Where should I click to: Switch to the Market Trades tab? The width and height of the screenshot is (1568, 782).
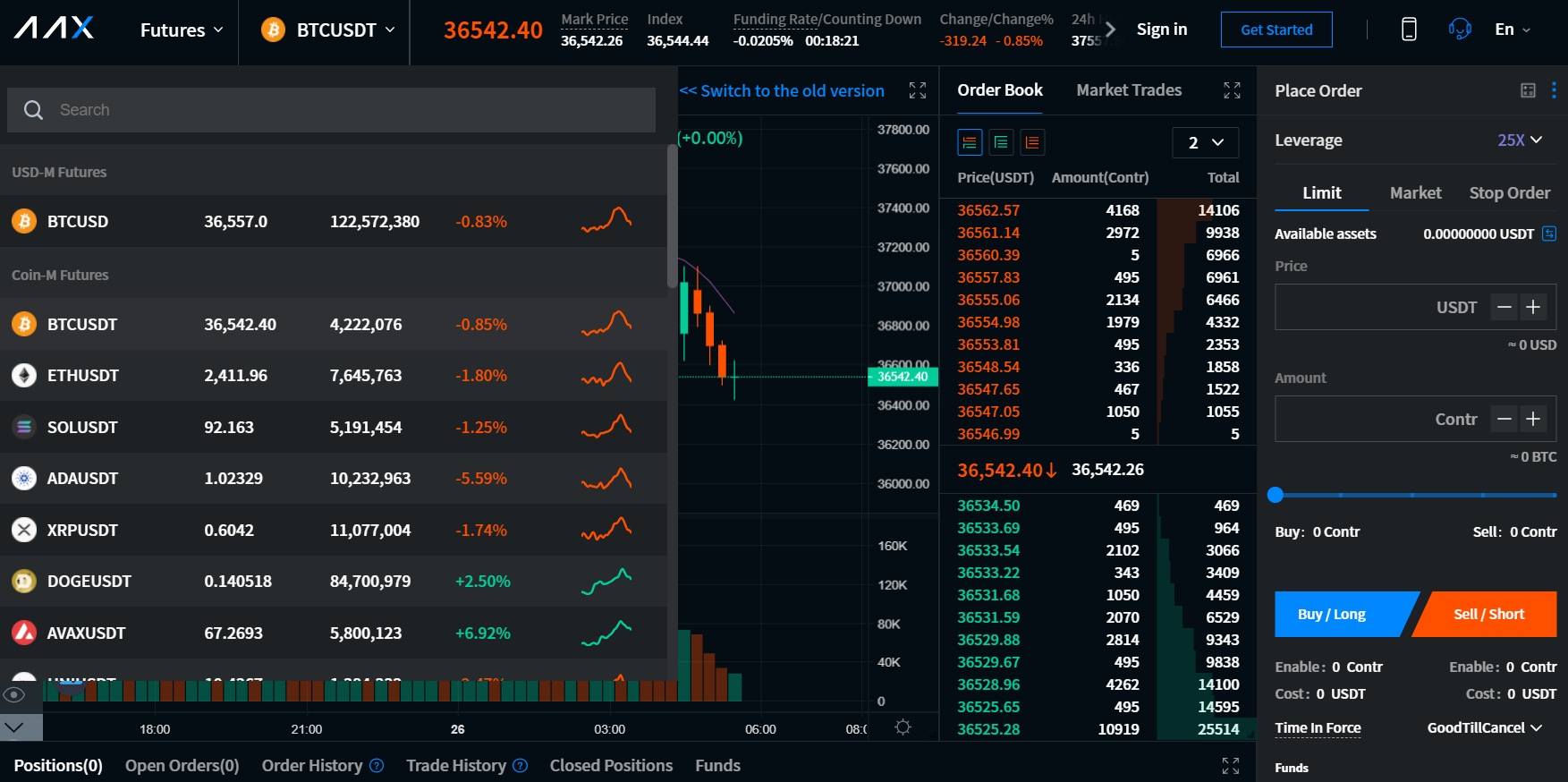click(x=1129, y=89)
